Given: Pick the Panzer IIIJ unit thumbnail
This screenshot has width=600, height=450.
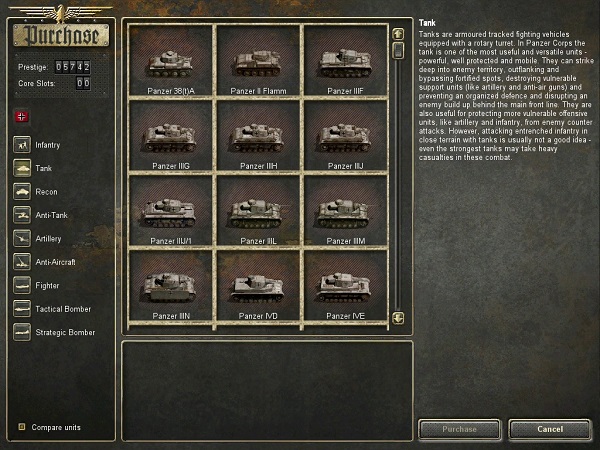Looking at the screenshot, I should point(346,135).
